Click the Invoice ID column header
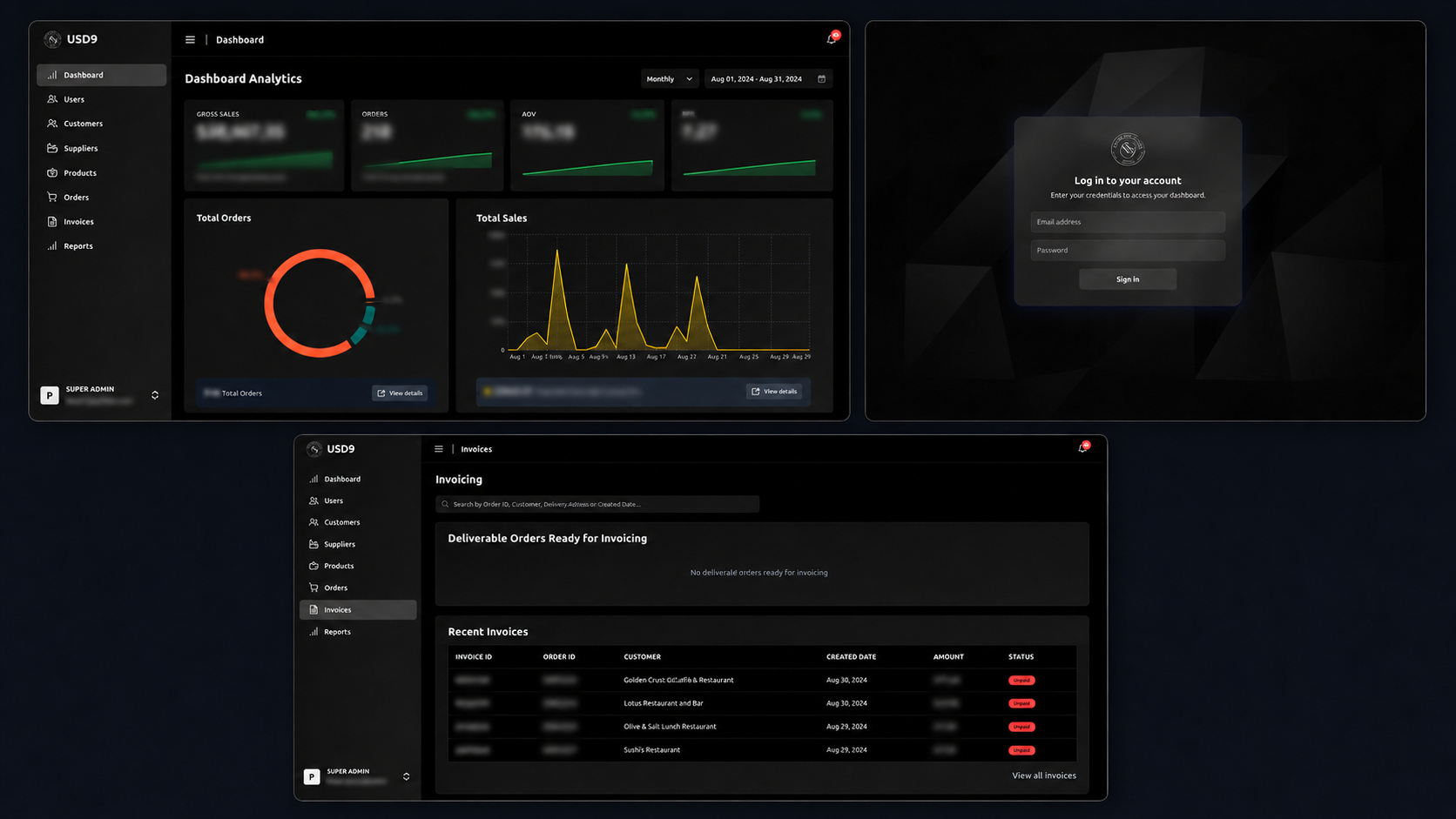This screenshot has width=1456, height=819. click(474, 657)
